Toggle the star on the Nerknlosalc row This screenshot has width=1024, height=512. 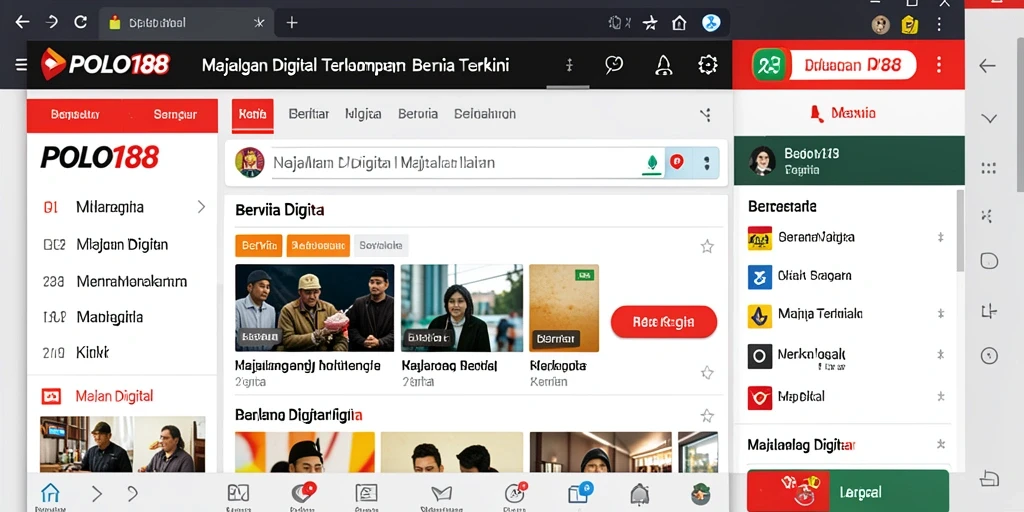(x=941, y=355)
